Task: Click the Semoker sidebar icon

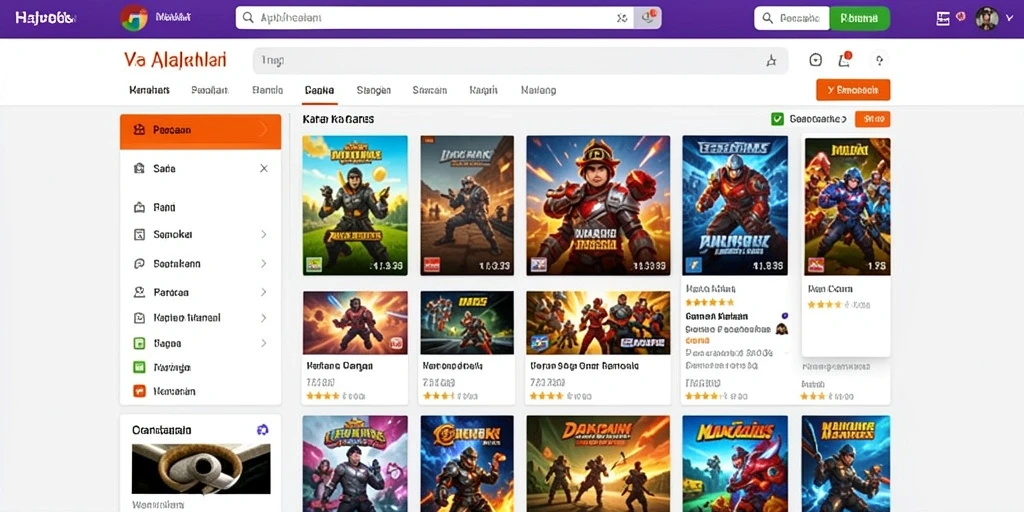Action: pyautogui.click(x=138, y=234)
